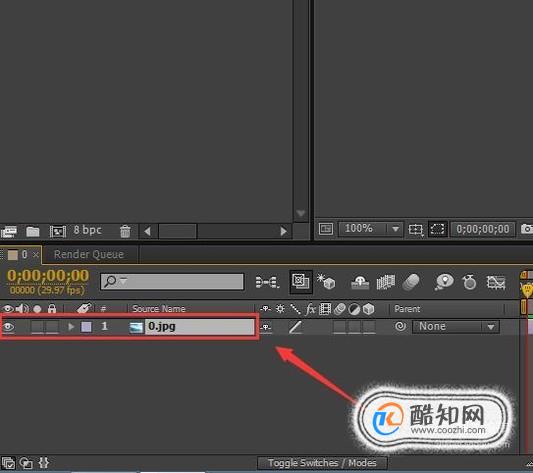The image size is (533, 473).
Task: Enable Motion Blur timeline button
Action: click(411, 282)
